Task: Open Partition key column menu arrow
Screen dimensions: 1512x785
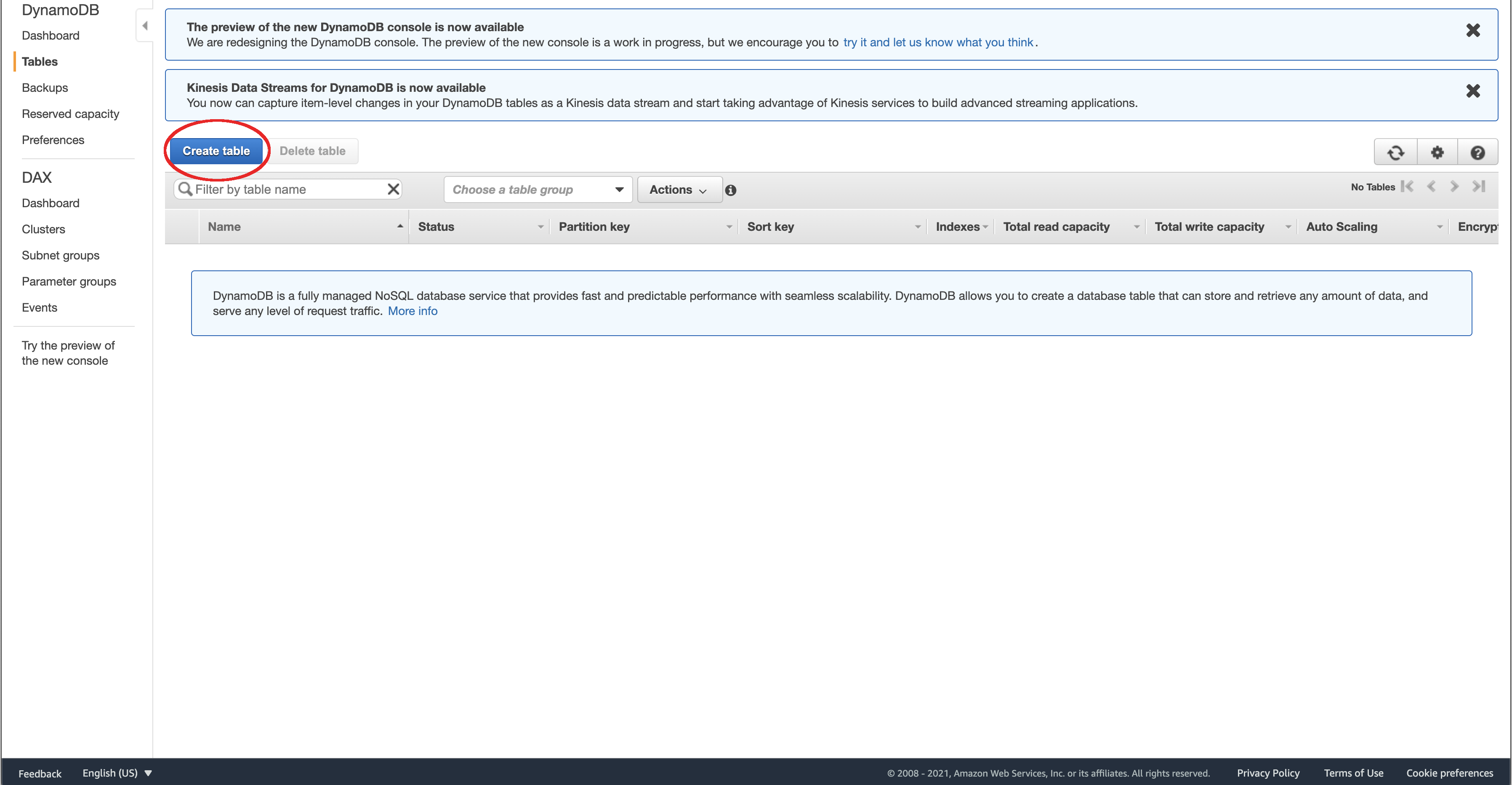Action: pyautogui.click(x=728, y=227)
